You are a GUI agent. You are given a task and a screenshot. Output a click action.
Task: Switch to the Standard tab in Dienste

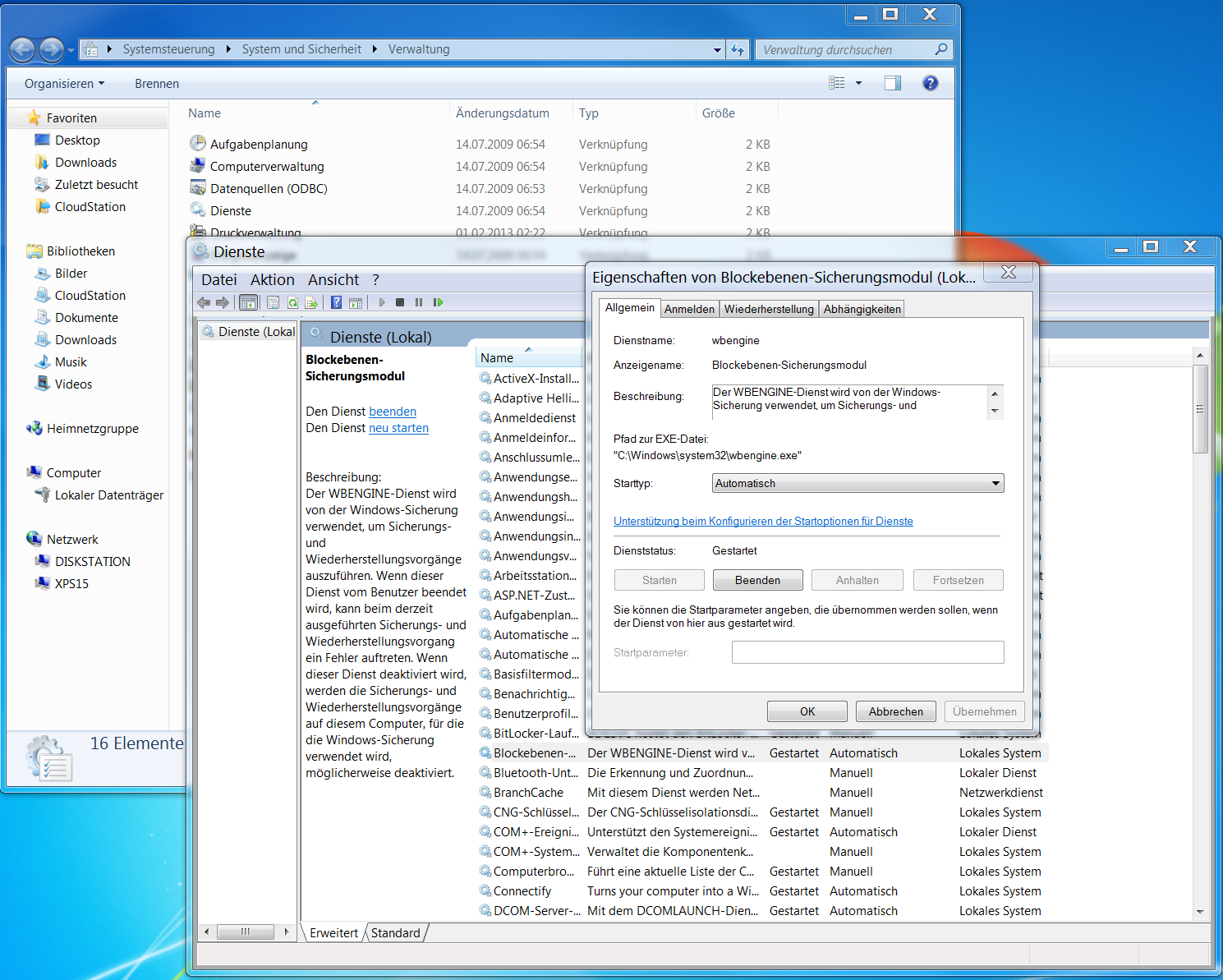coord(395,932)
